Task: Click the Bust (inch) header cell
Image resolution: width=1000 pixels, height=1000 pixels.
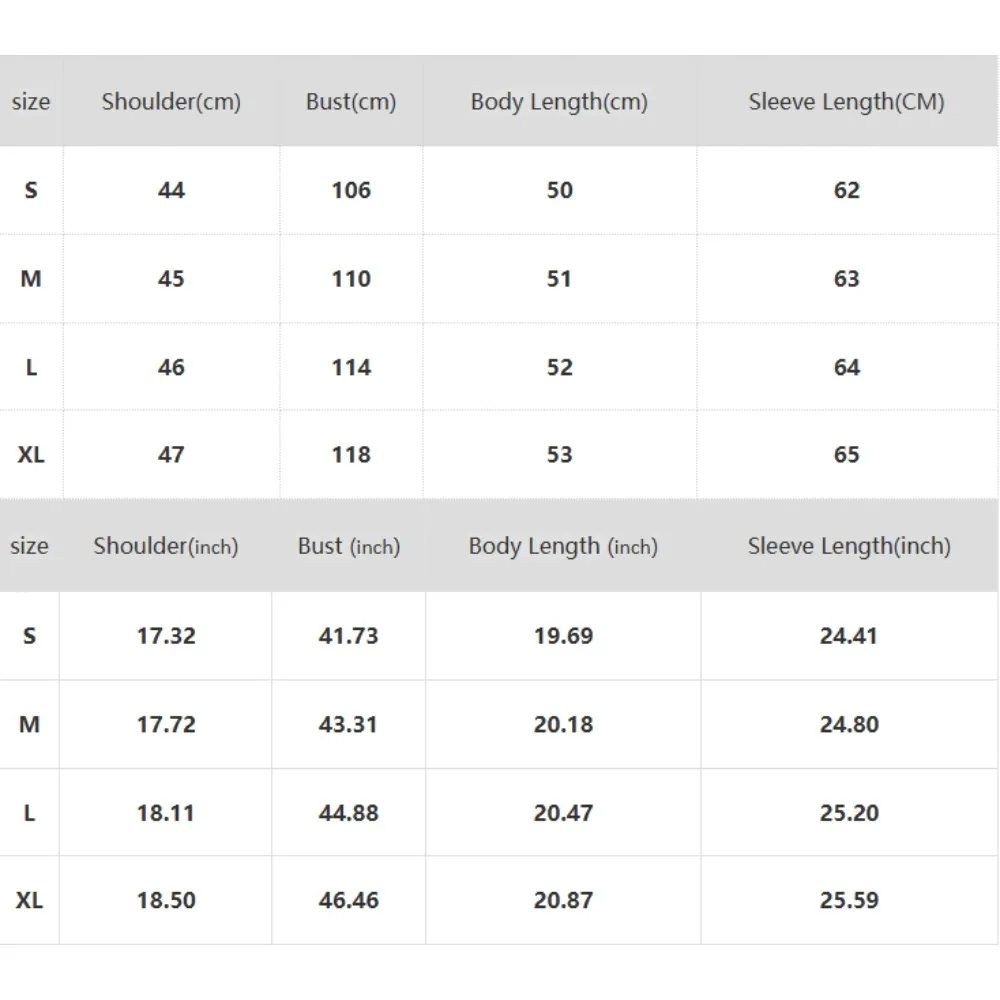Action: 348,546
